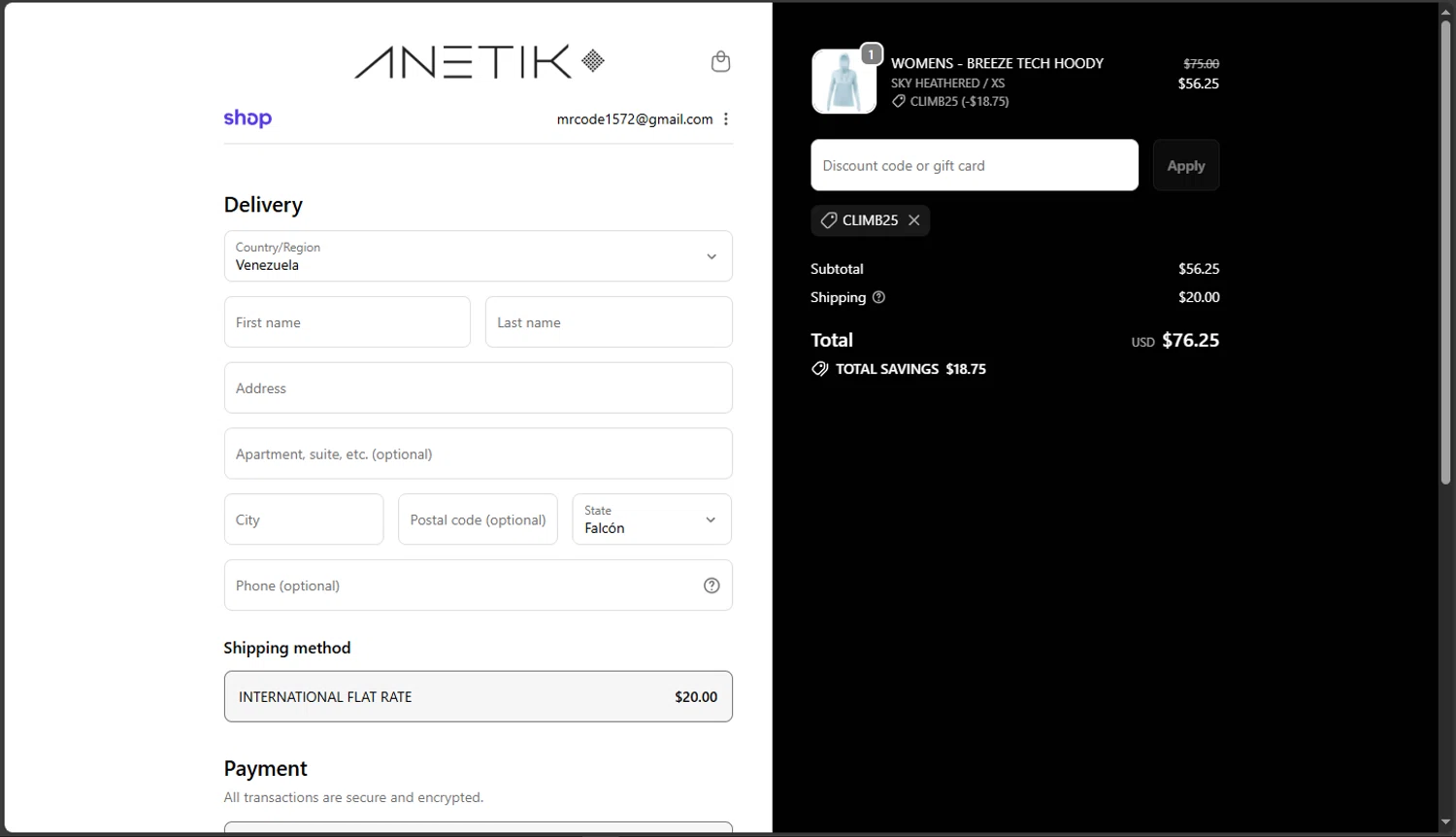Click the product line discount tag icon
This screenshot has width=1456, height=837.
coord(899,101)
